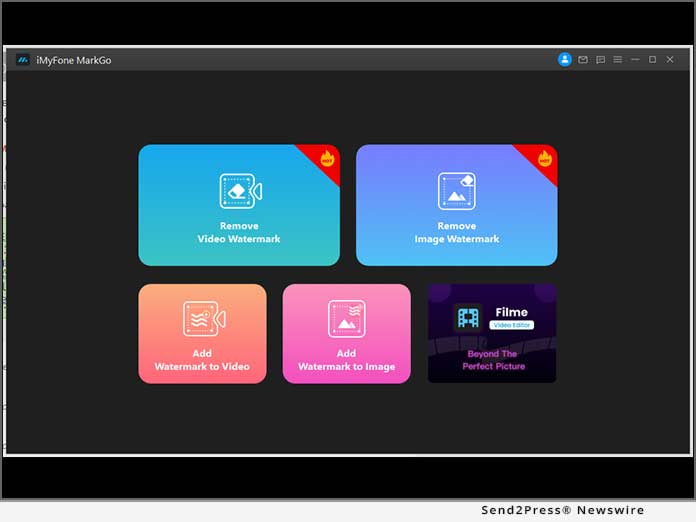The width and height of the screenshot is (696, 522).
Task: Click the Filme film-strip icon
Action: (467, 318)
